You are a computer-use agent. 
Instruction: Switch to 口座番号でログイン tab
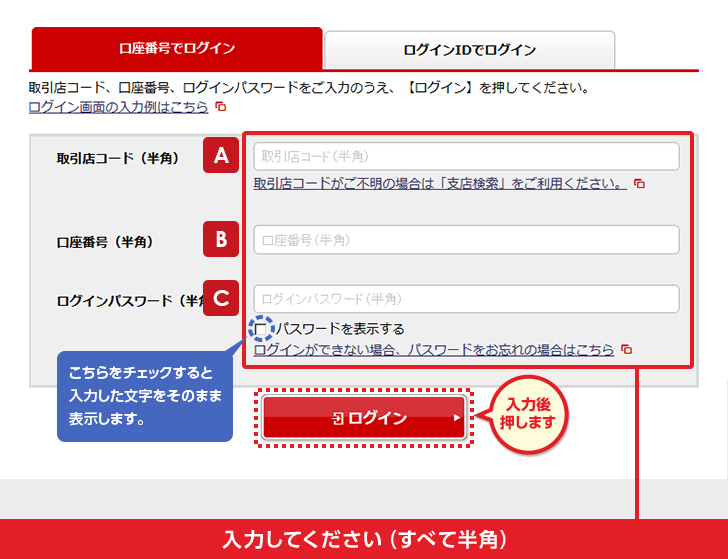click(177, 48)
